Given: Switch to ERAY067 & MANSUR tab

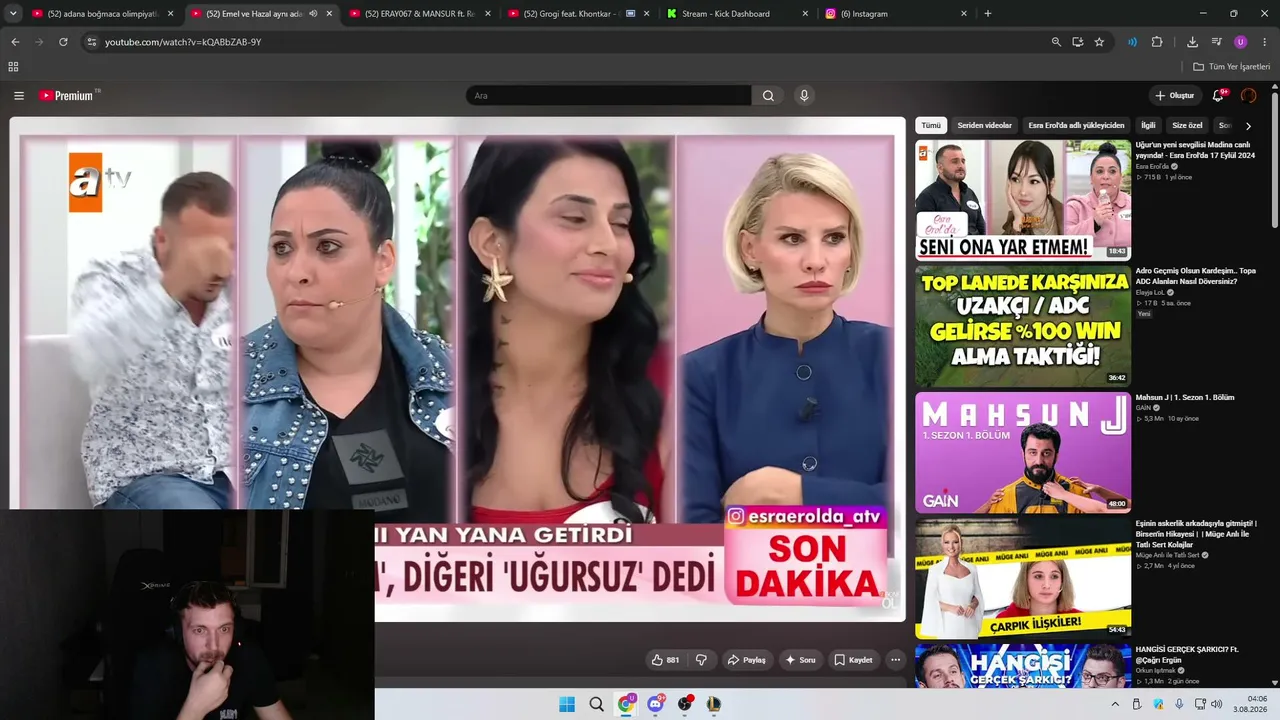Looking at the screenshot, I should 420,14.
